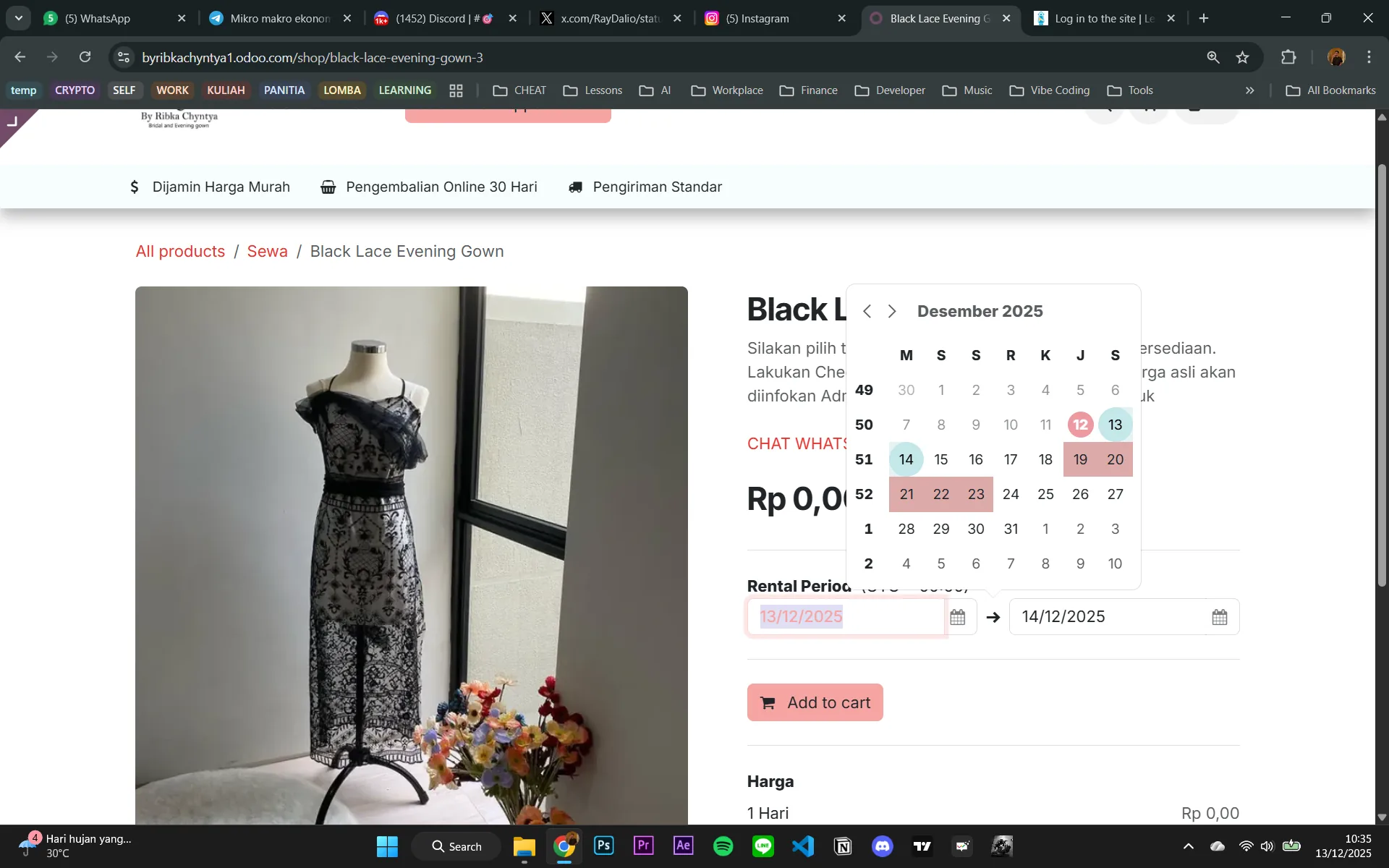The image size is (1389, 868).
Task: Click the start date field 13/12/2025
Action: point(846,617)
